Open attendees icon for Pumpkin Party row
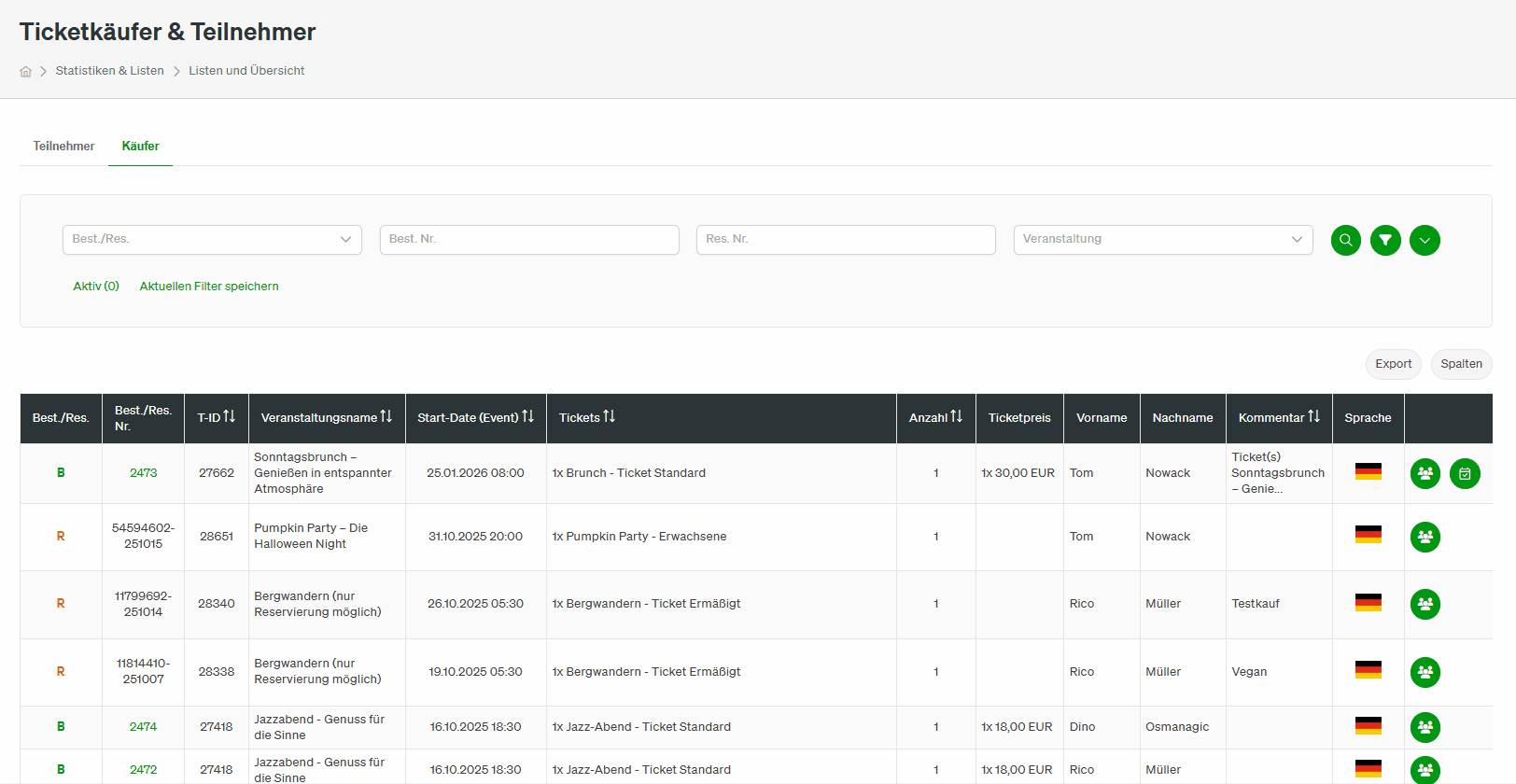 pyautogui.click(x=1425, y=537)
